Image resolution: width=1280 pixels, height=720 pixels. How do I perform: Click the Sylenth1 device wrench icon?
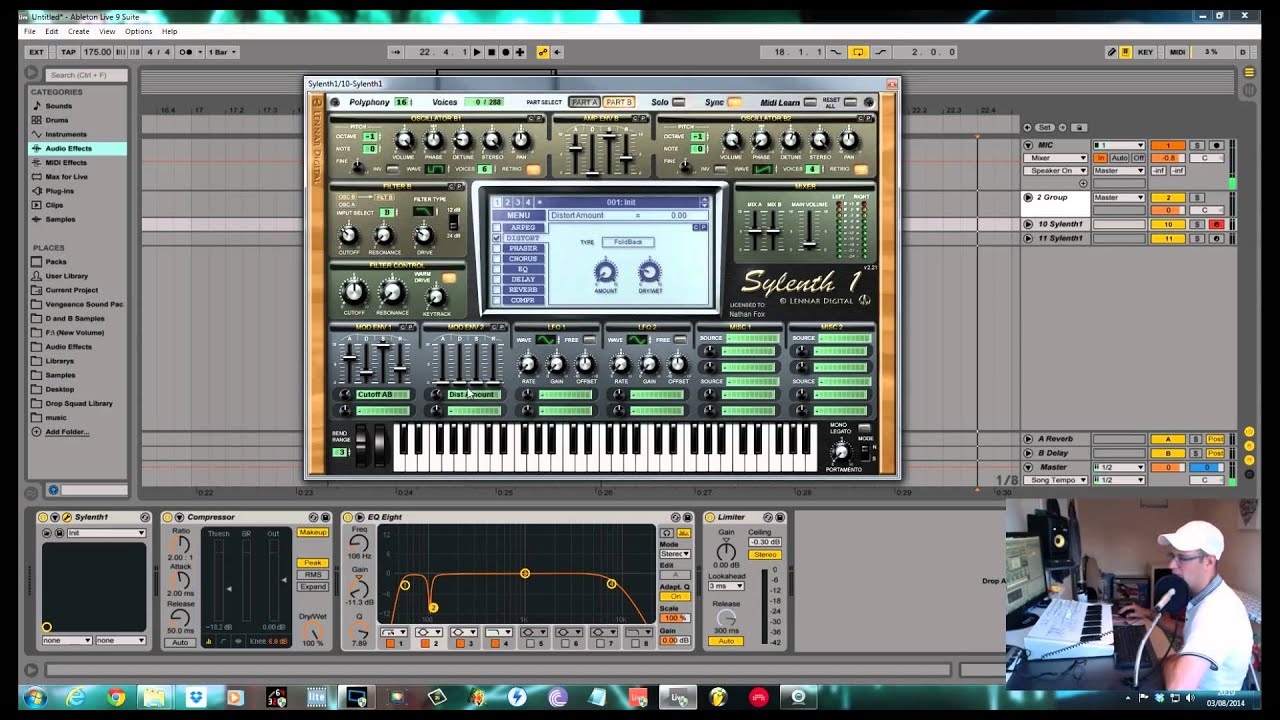pyautogui.click(x=67, y=517)
